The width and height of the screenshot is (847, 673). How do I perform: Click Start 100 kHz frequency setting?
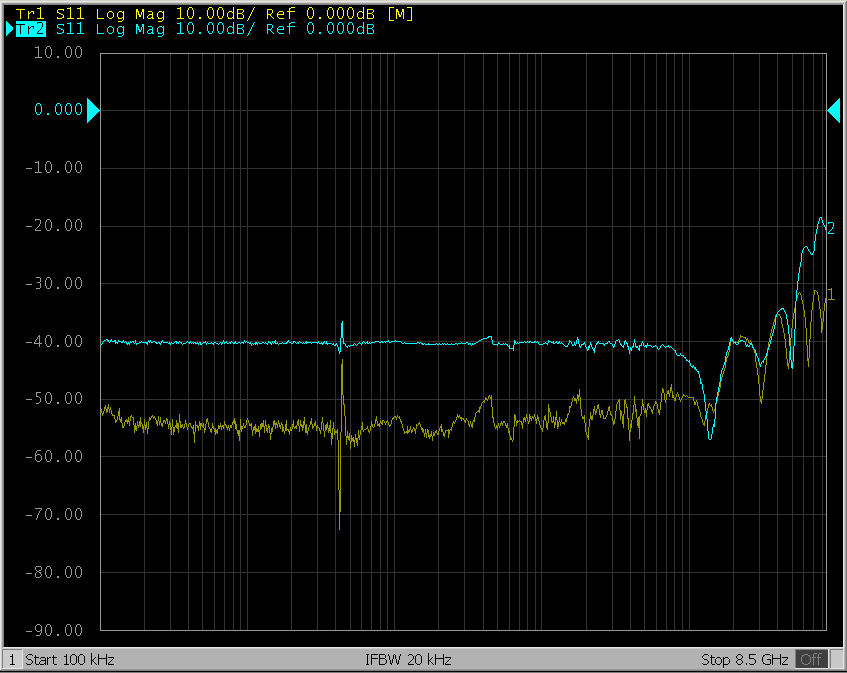pyautogui.click(x=70, y=660)
